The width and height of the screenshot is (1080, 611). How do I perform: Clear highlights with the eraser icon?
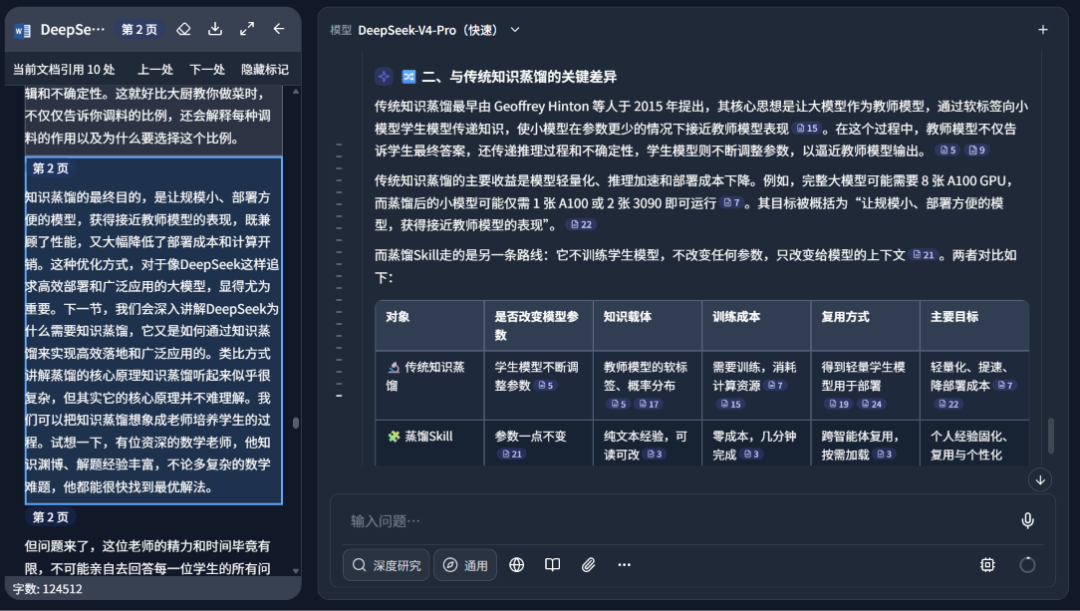[183, 29]
